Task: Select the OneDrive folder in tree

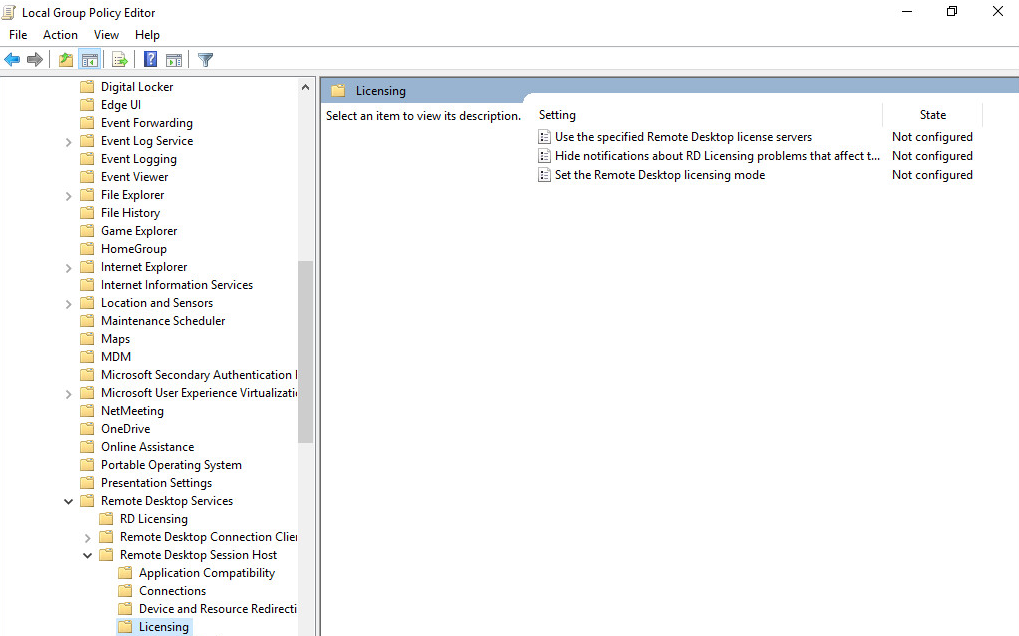Action: coord(125,429)
